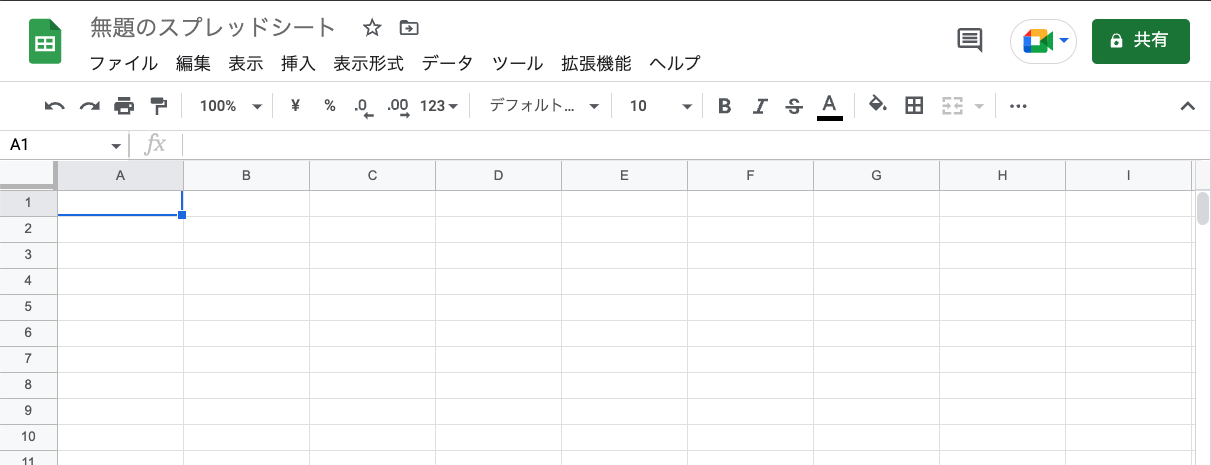Click the text color A swatch
The height and width of the screenshot is (465, 1211).
click(829, 106)
